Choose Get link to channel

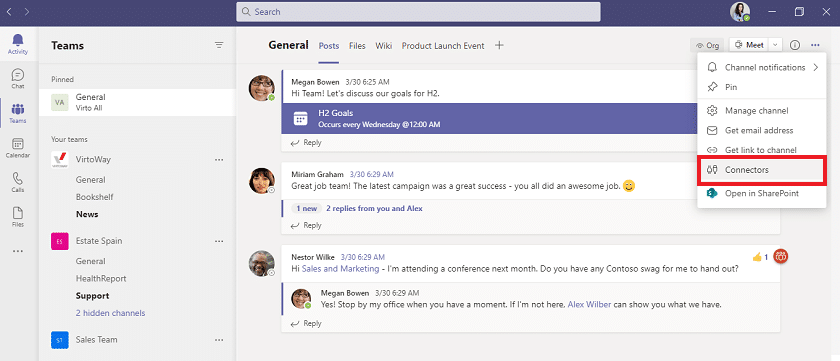(x=762, y=150)
